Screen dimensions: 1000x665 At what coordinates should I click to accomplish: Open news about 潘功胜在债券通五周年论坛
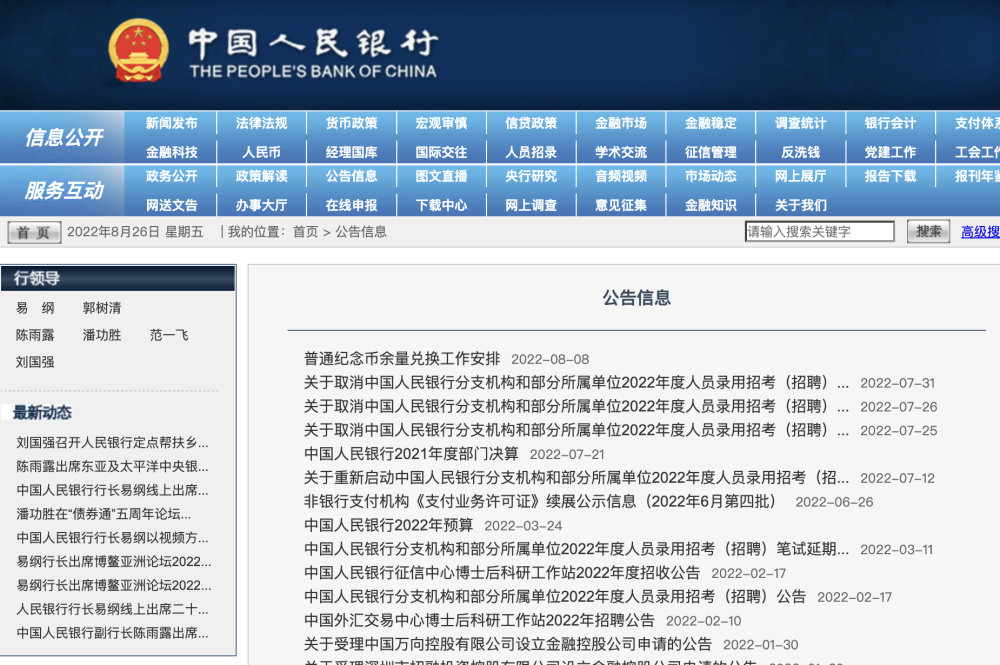(104, 514)
